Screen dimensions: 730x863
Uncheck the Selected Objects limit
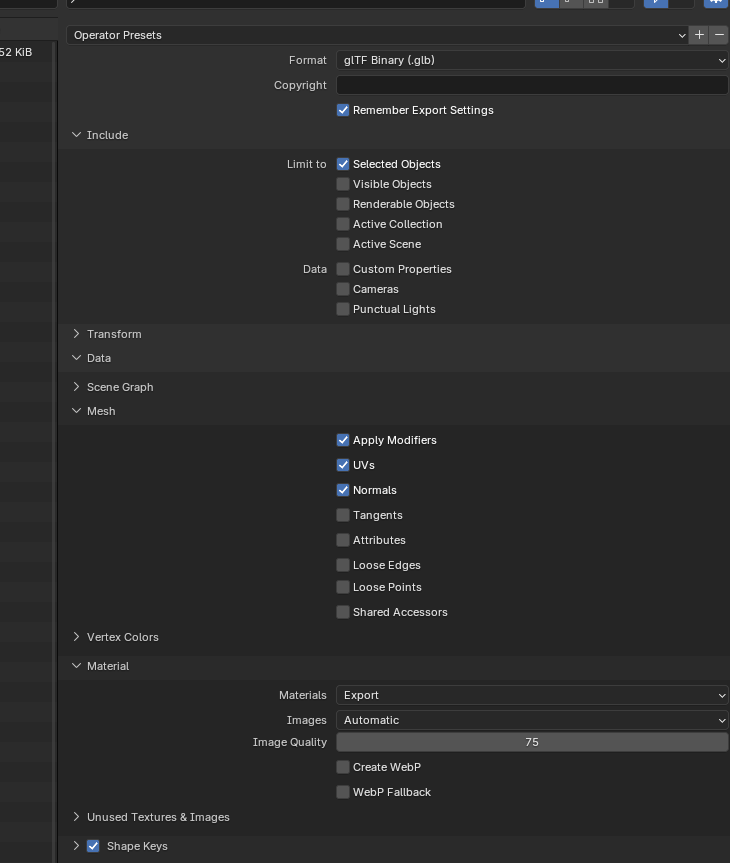click(x=343, y=164)
